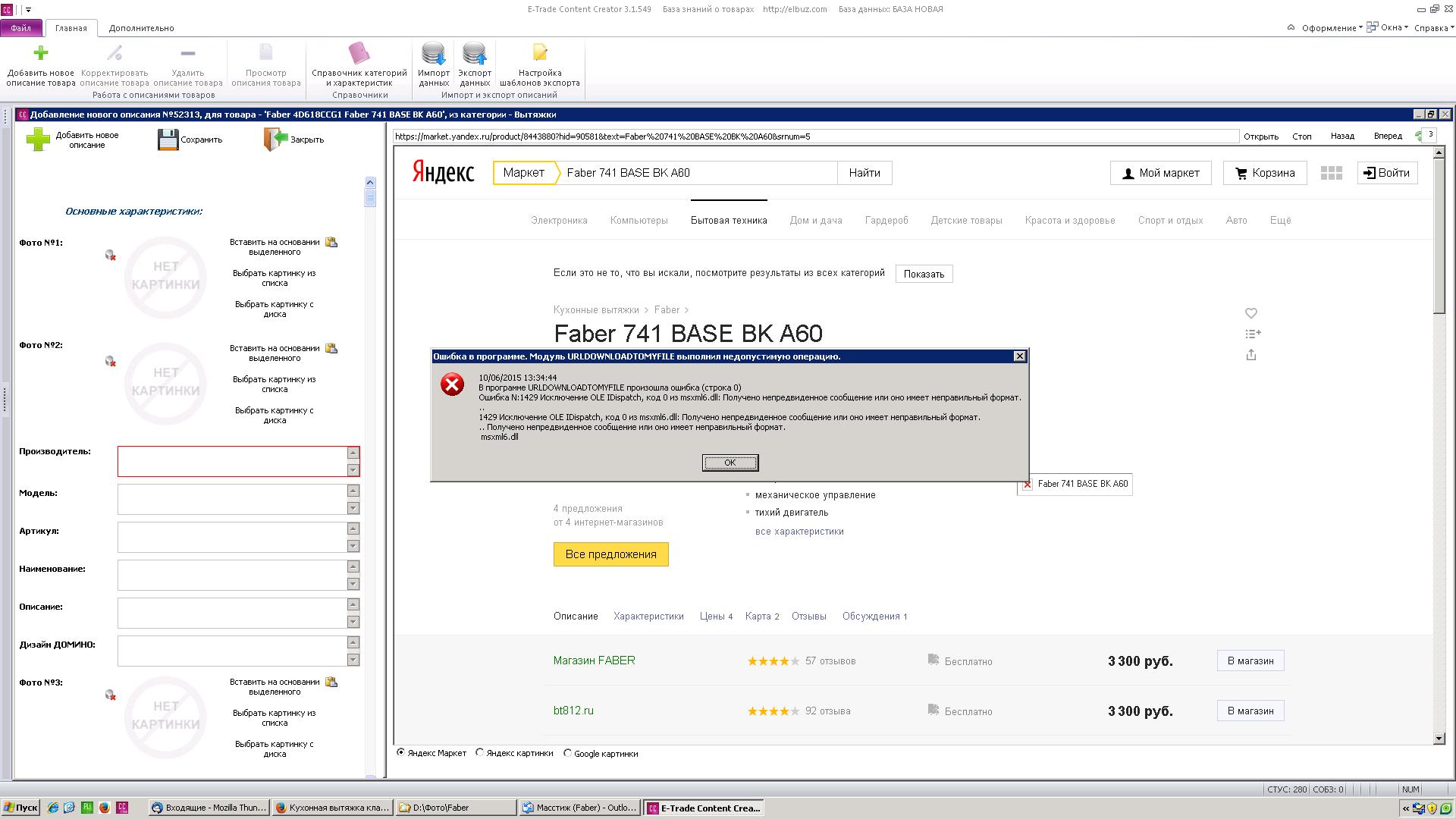The height and width of the screenshot is (819, 1456).
Task: Open the 'Справка' dropdown menu
Action: [x=1434, y=28]
